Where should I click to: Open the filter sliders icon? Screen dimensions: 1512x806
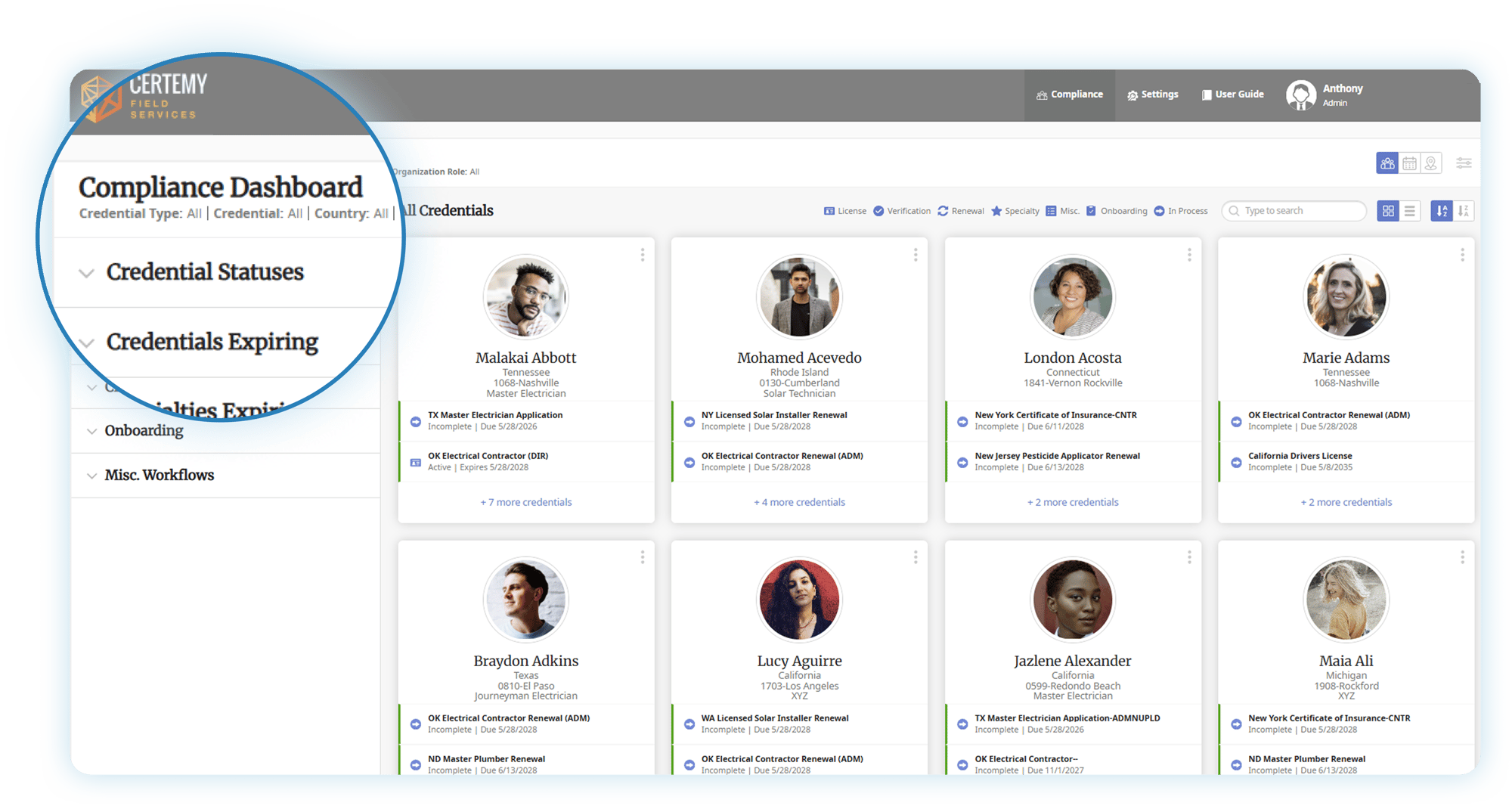click(1464, 163)
